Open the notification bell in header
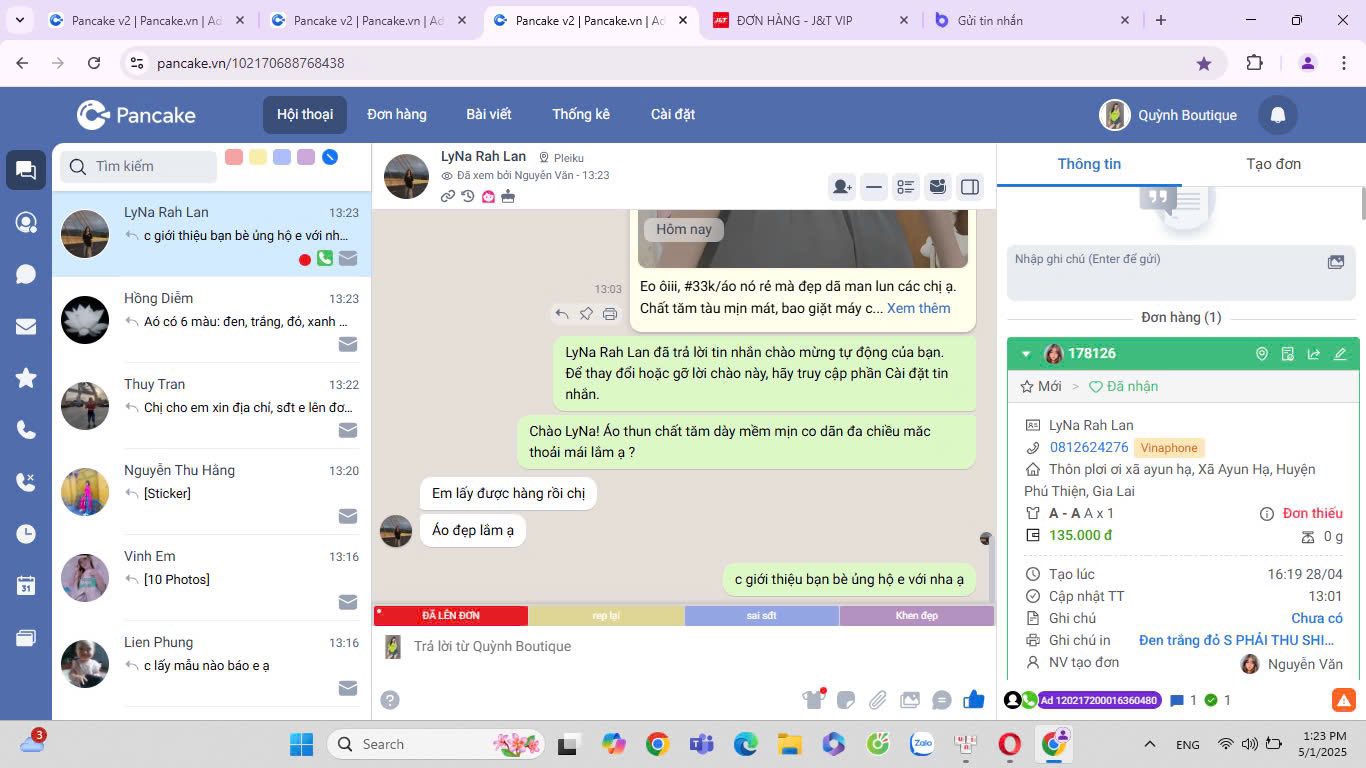1366x768 pixels. (x=1277, y=115)
